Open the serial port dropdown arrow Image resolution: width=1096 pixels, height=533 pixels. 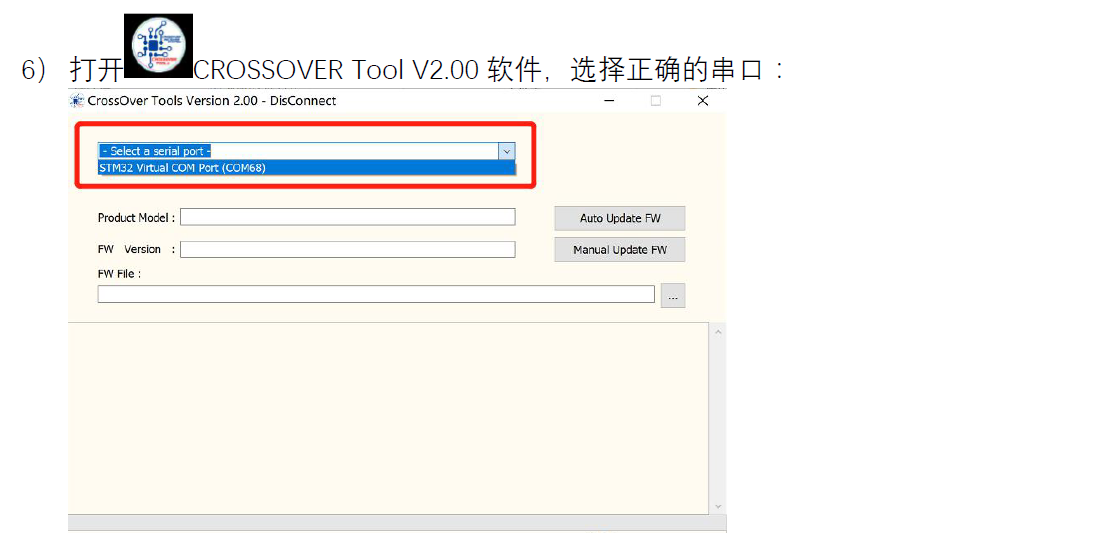[x=507, y=151]
